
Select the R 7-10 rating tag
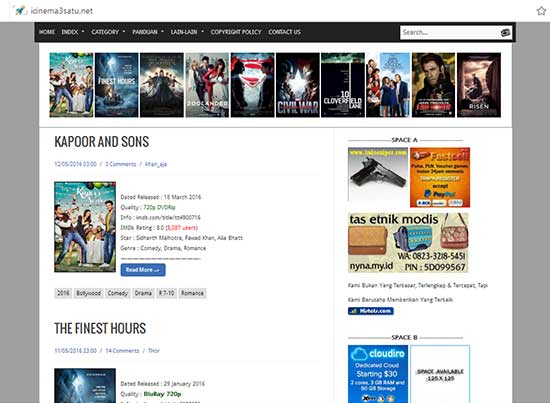(x=166, y=293)
